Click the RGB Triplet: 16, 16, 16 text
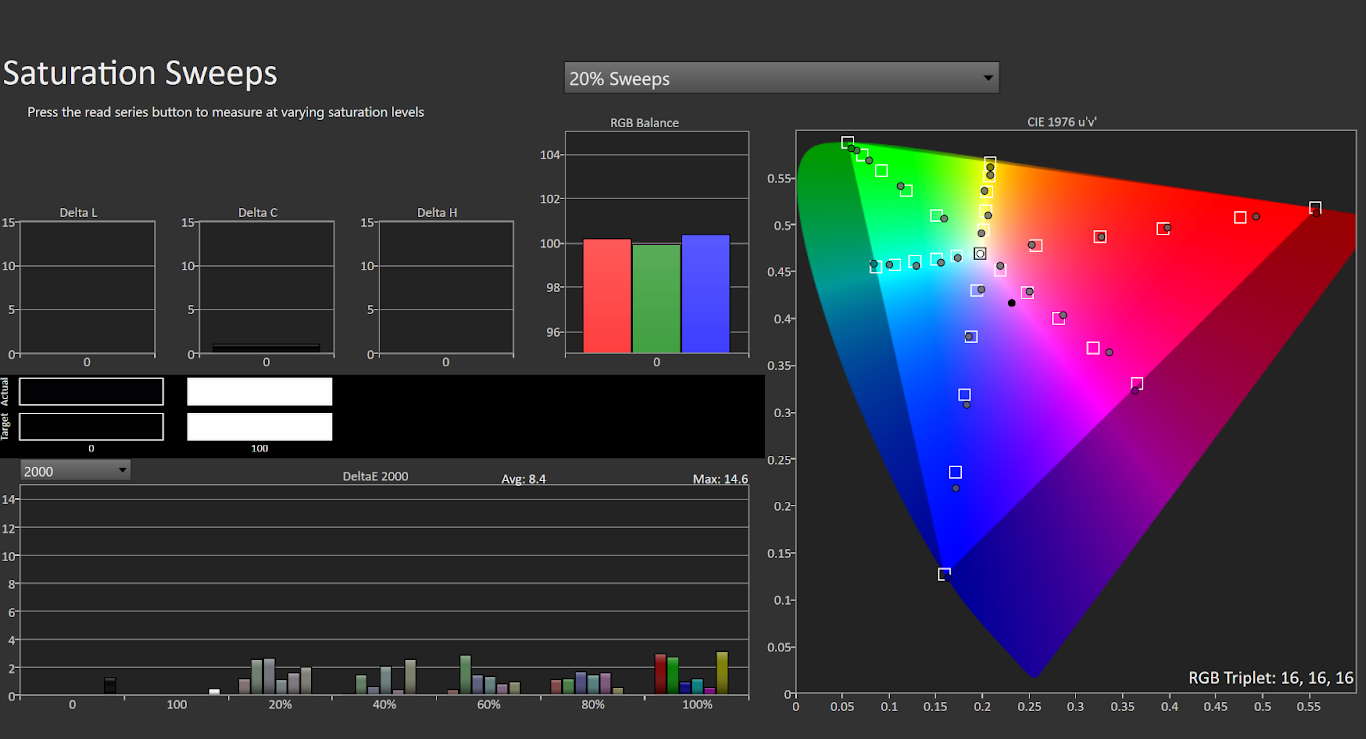 click(1271, 678)
